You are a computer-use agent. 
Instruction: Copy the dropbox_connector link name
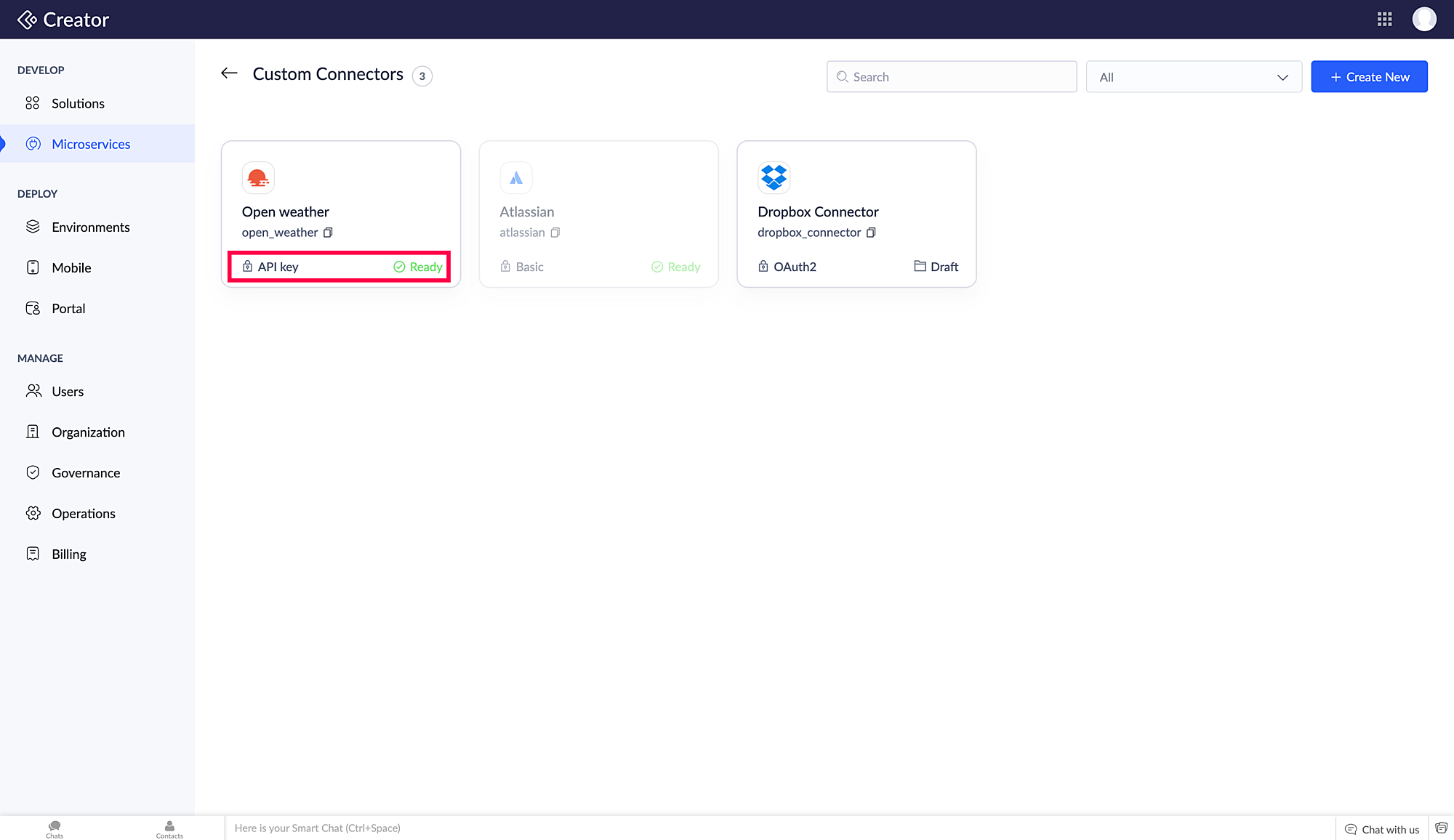click(871, 233)
